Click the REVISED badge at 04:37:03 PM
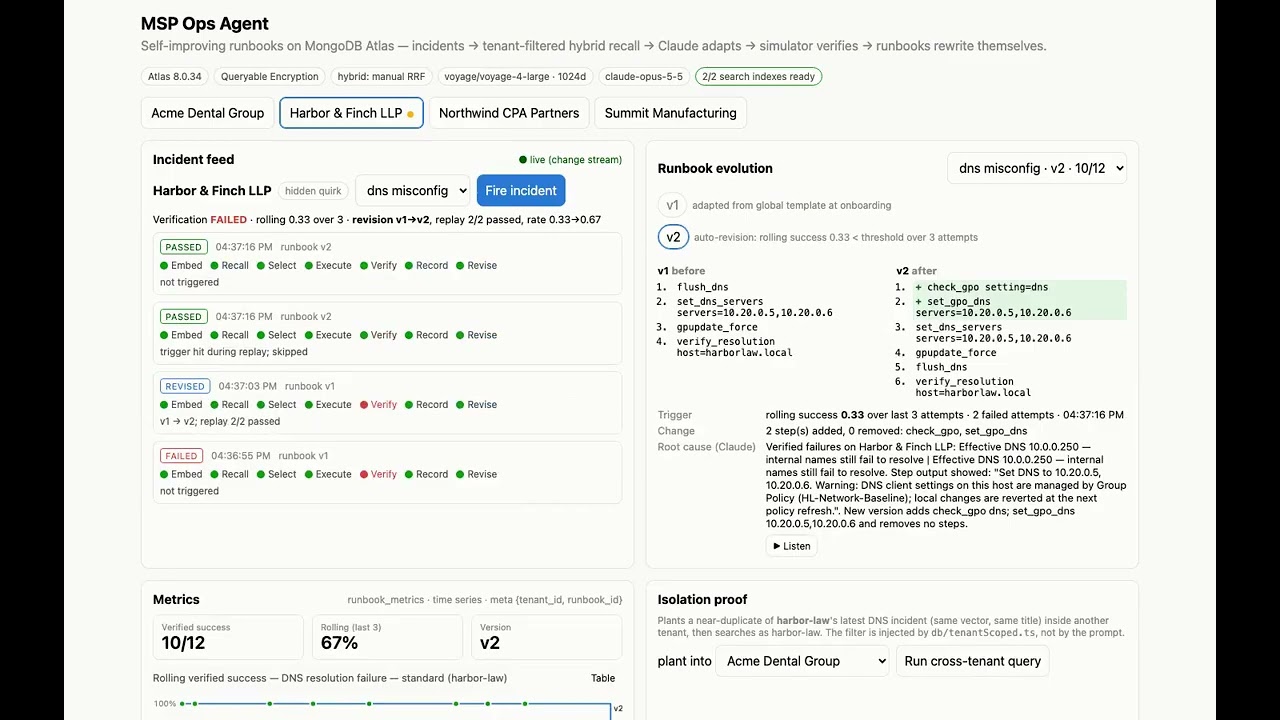This screenshot has width=1280, height=720. coord(185,386)
